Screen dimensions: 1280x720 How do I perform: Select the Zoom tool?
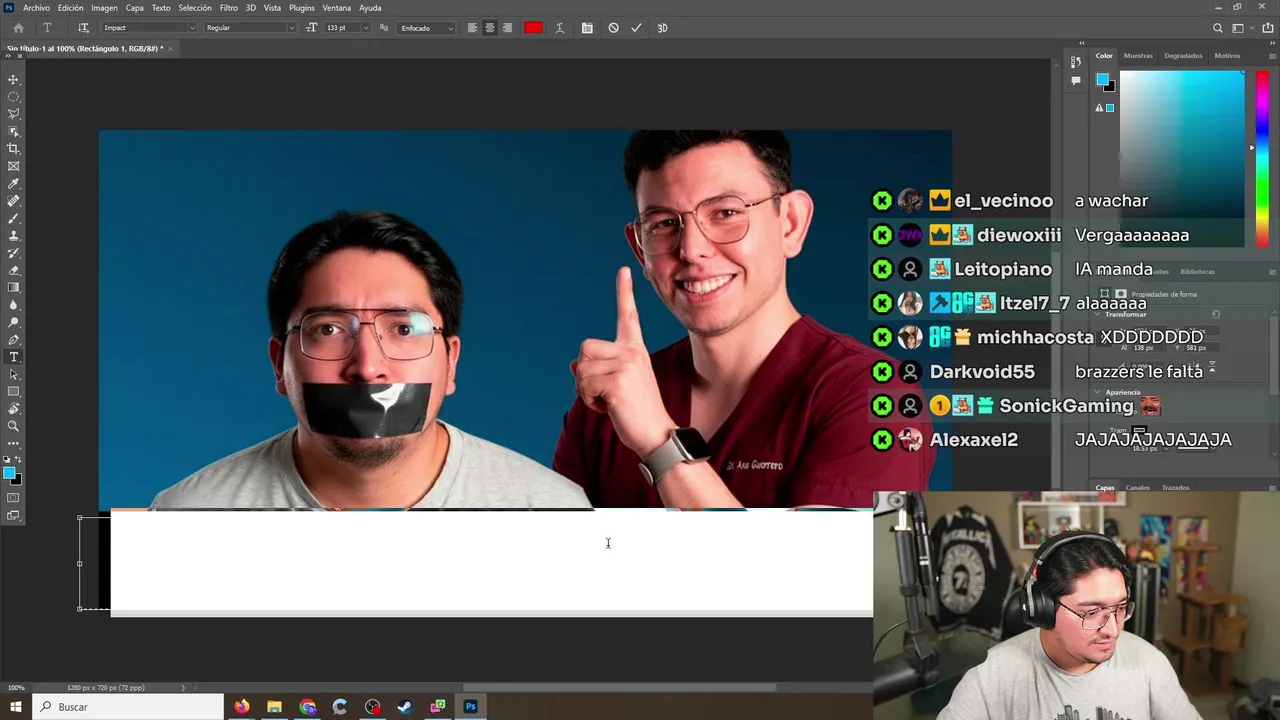click(14, 426)
